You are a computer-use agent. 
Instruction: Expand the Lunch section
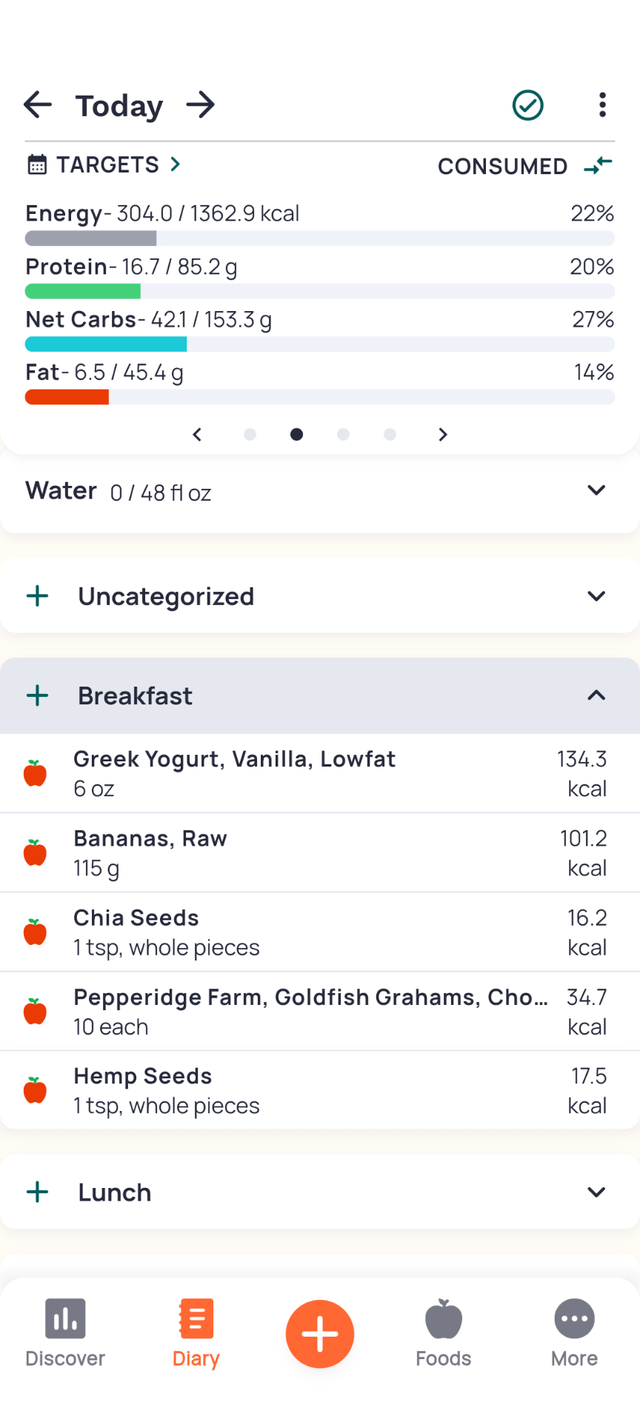[596, 1192]
